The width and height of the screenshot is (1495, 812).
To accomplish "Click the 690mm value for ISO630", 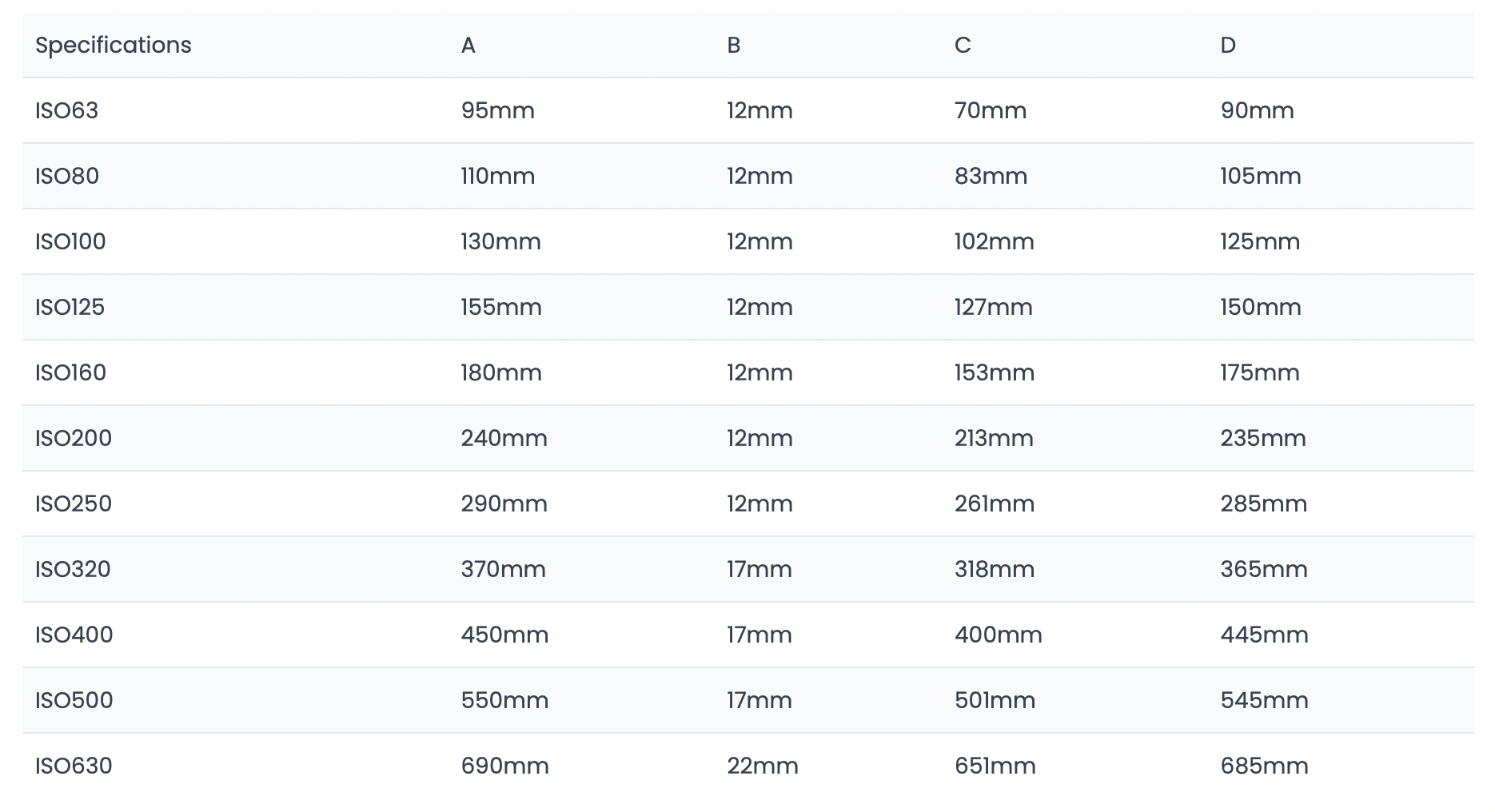I will [x=505, y=766].
